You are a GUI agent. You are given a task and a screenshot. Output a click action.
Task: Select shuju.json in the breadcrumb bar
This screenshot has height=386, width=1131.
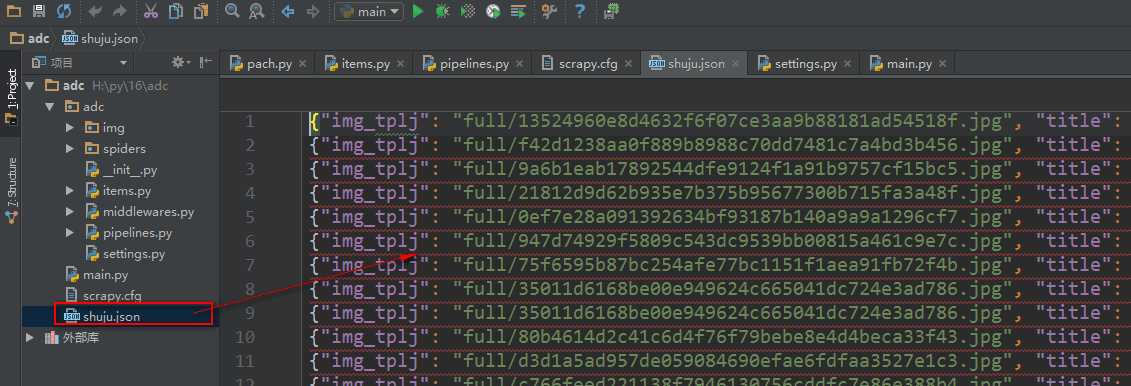click(99, 38)
